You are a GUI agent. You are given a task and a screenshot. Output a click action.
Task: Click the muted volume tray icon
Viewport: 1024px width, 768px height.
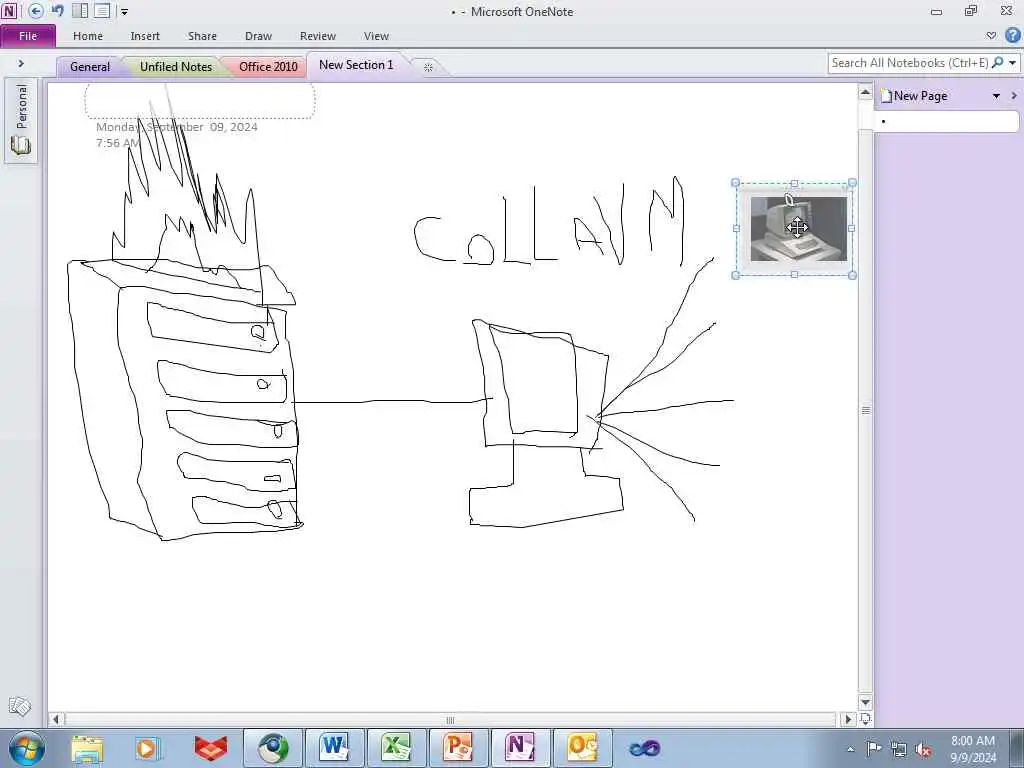(923, 749)
